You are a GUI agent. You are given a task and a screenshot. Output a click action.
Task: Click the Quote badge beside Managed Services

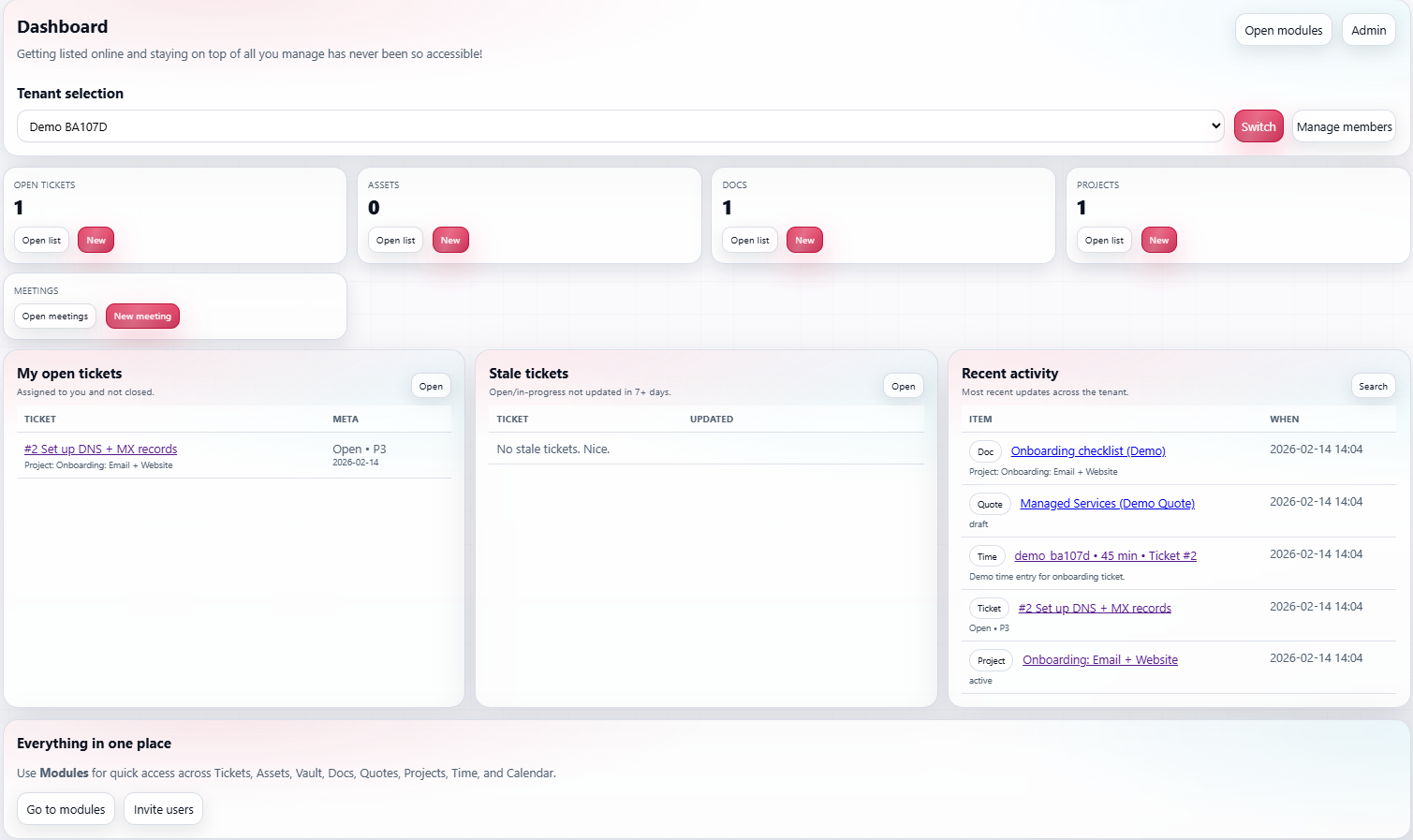990,504
